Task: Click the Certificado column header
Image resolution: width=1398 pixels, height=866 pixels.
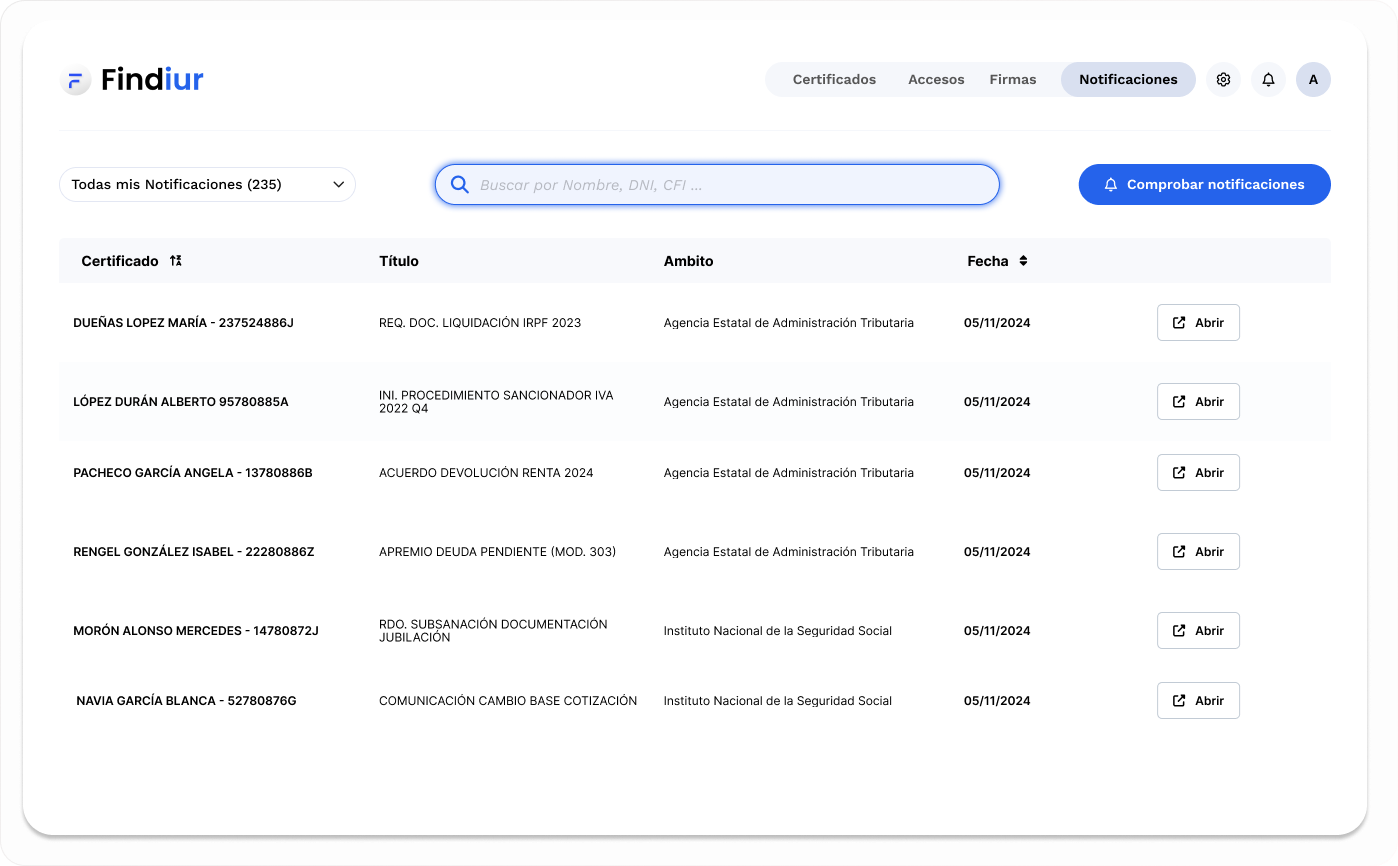Action: (120, 261)
